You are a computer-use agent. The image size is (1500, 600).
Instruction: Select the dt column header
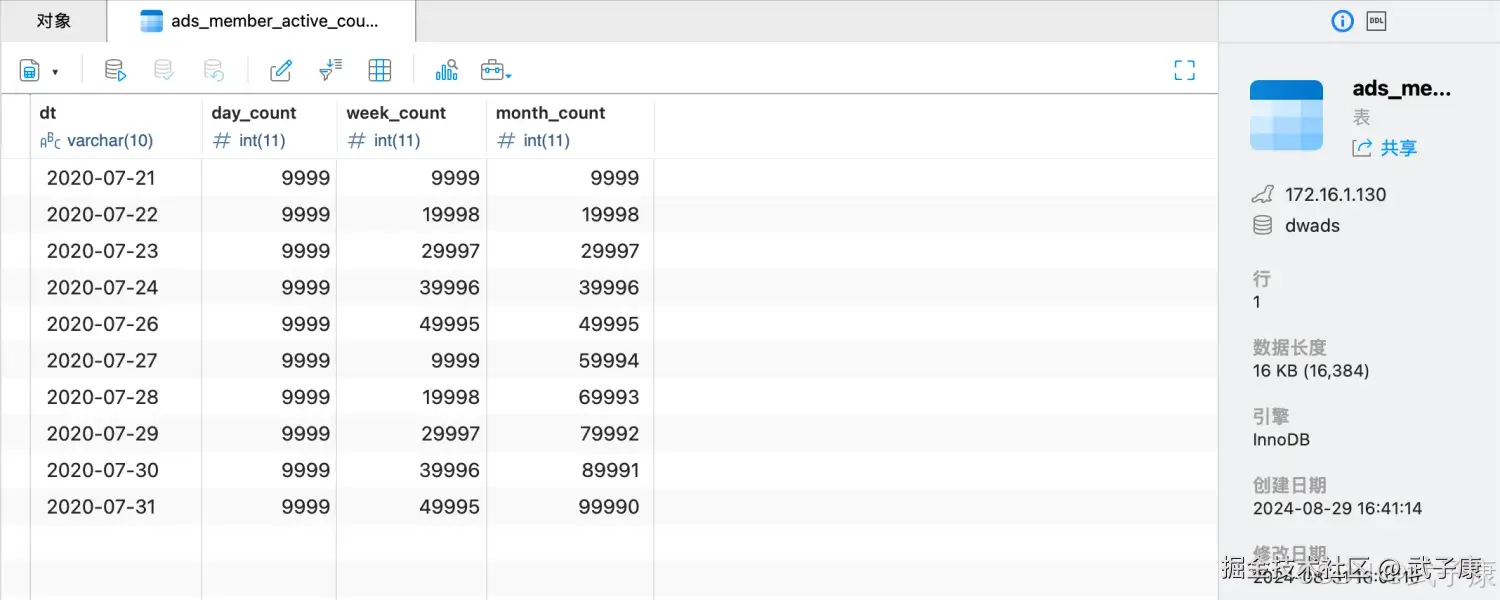47,113
